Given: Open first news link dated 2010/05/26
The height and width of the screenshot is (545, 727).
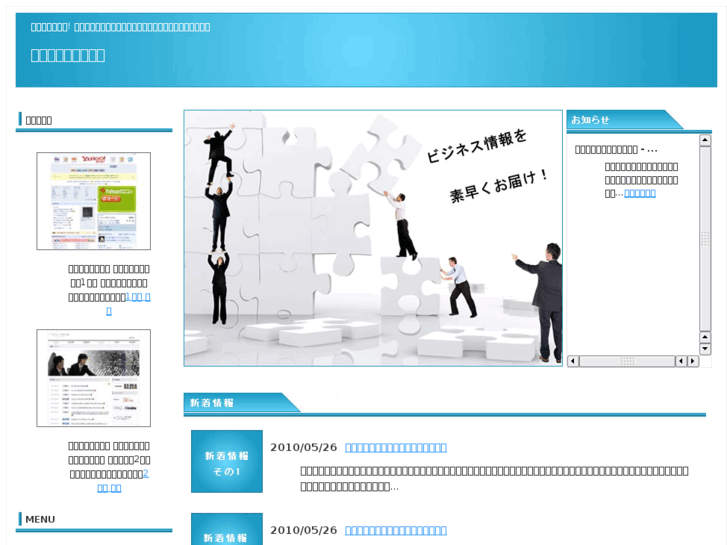Looking at the screenshot, I should (x=395, y=448).
